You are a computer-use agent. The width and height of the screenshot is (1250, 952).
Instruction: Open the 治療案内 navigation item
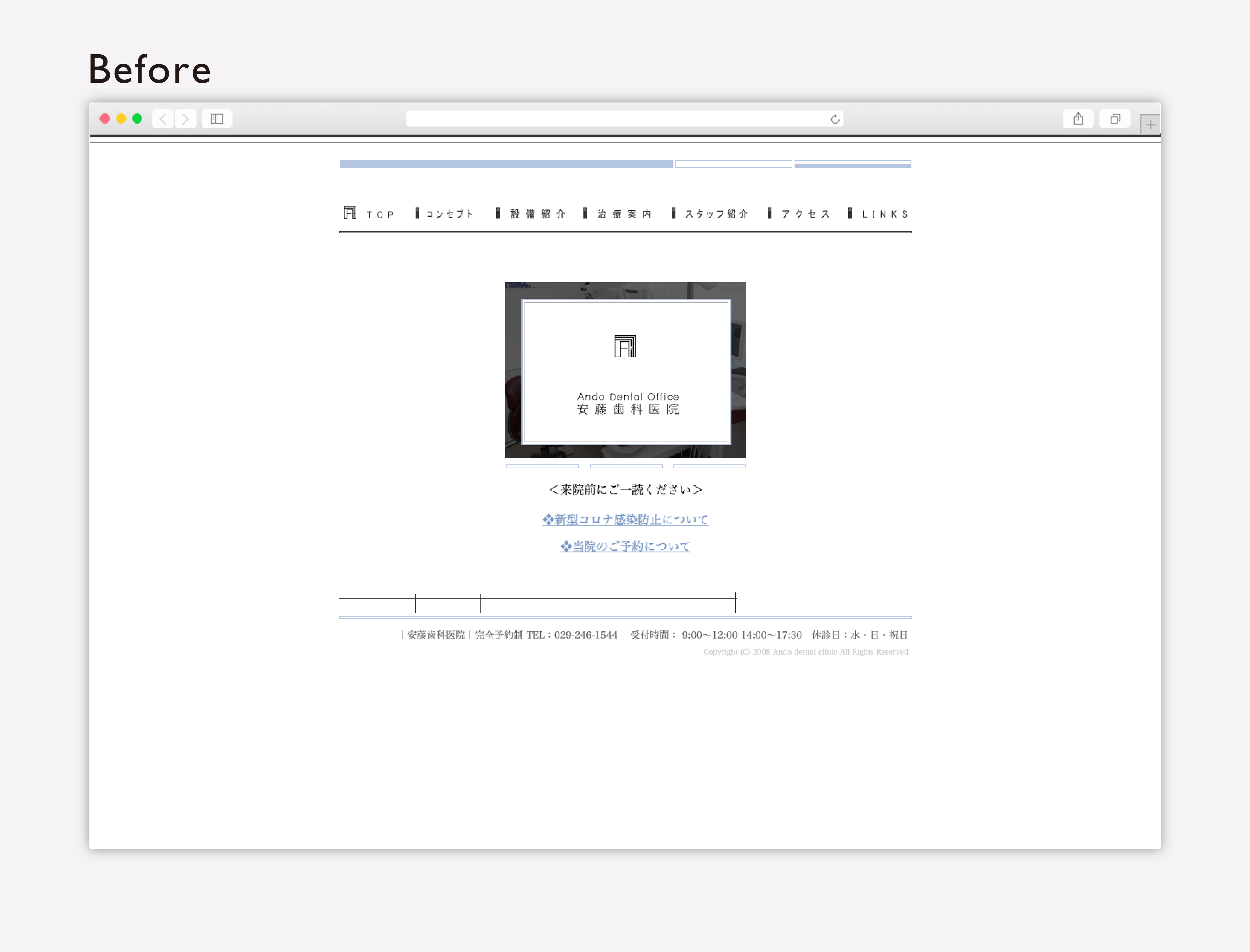pos(624,214)
